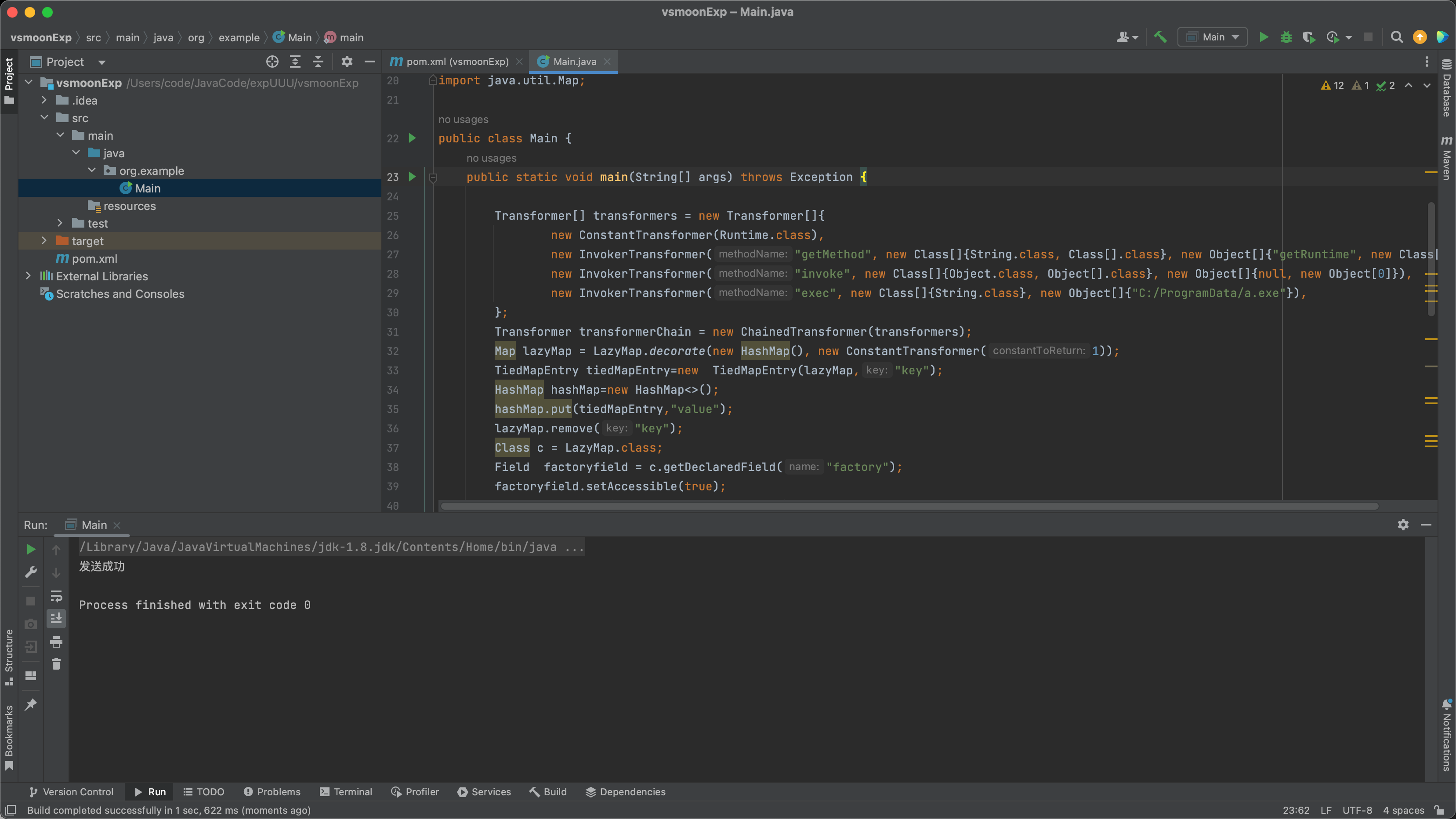Run Main with the green play icon
Screen dimensions: 1456x819
tap(1264, 37)
